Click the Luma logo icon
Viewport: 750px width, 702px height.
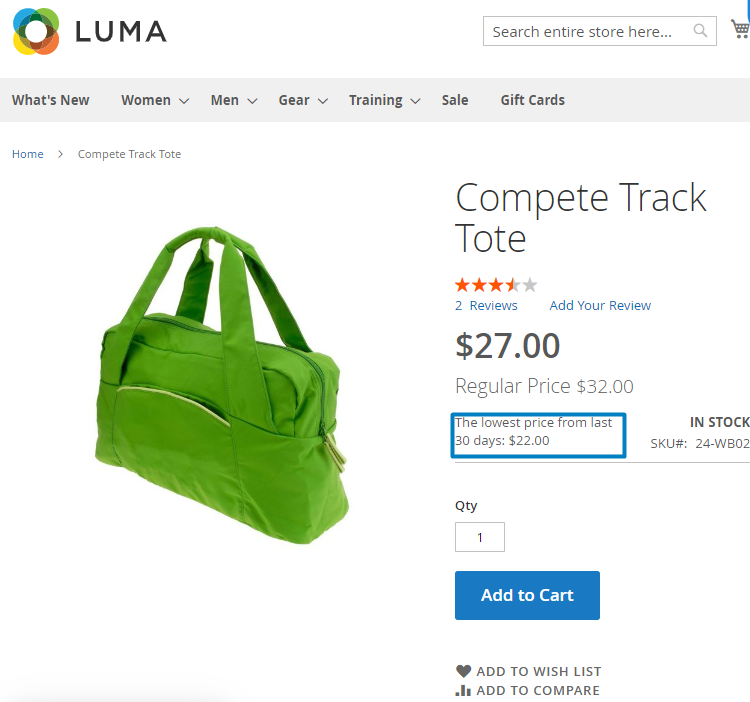pos(36,32)
